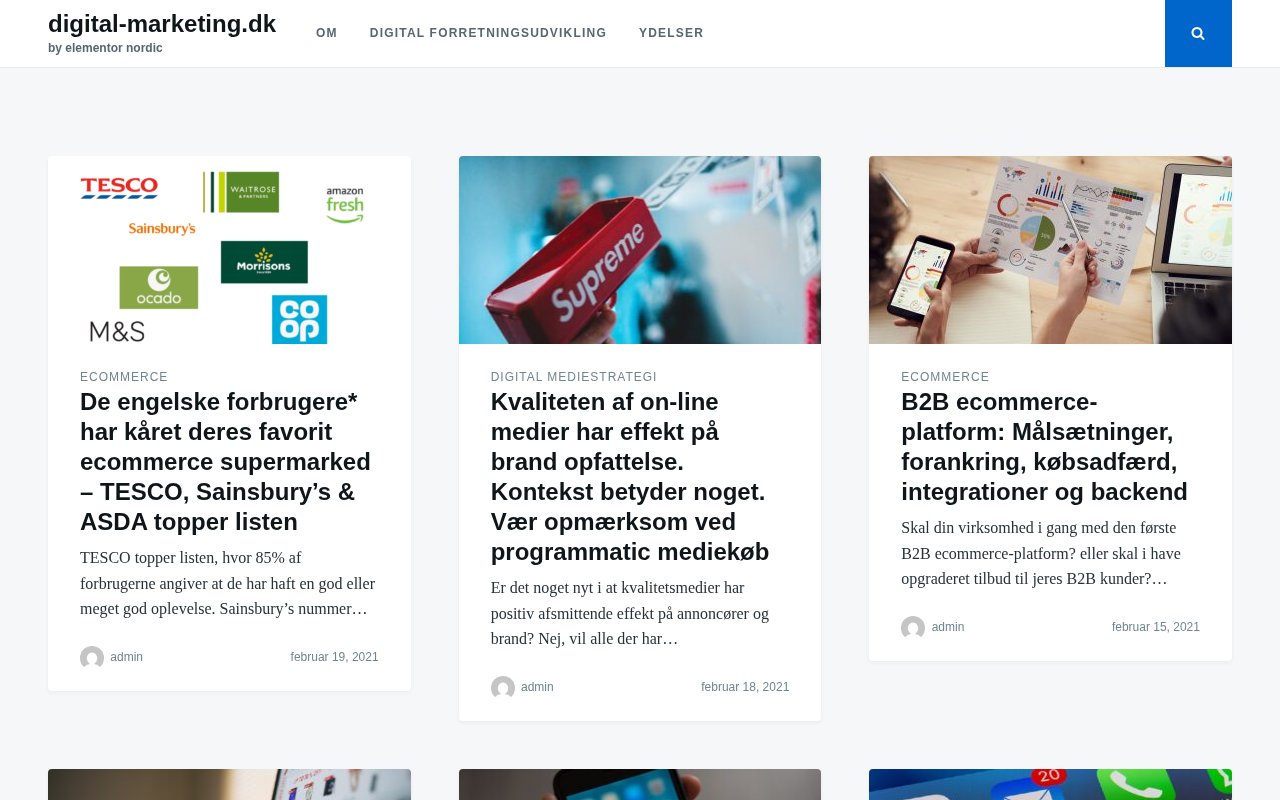Open the Supreme brick image thumbnail
1280x800 pixels.
640,250
